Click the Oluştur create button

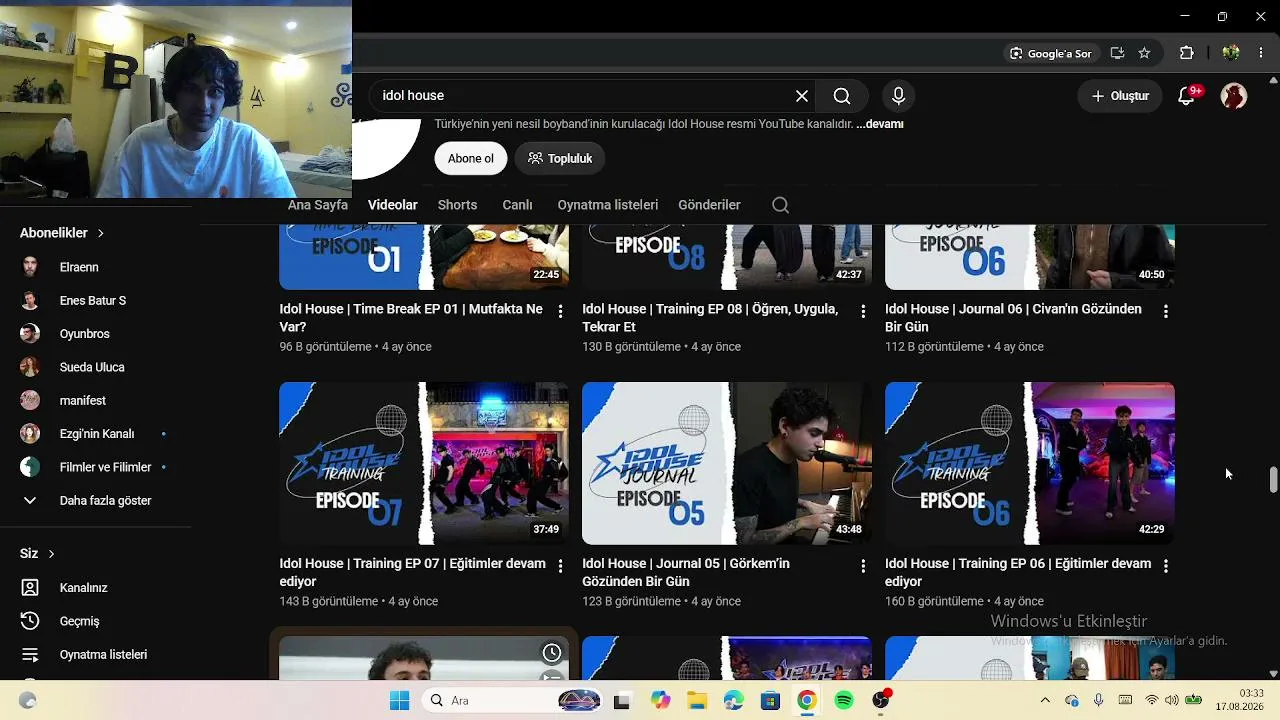pyautogui.click(x=1120, y=96)
